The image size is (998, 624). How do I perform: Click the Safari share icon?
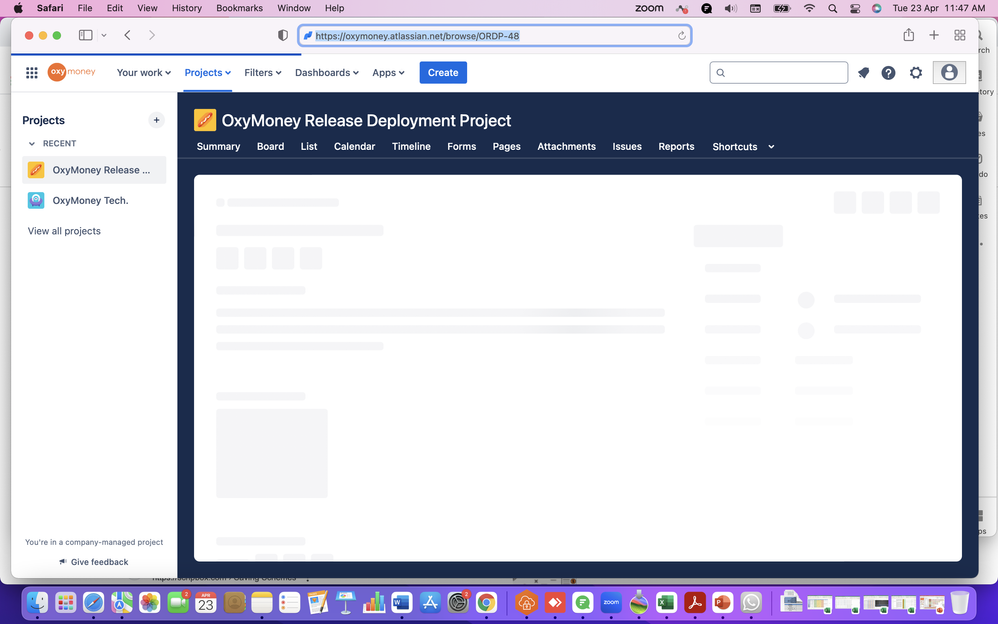click(x=908, y=35)
